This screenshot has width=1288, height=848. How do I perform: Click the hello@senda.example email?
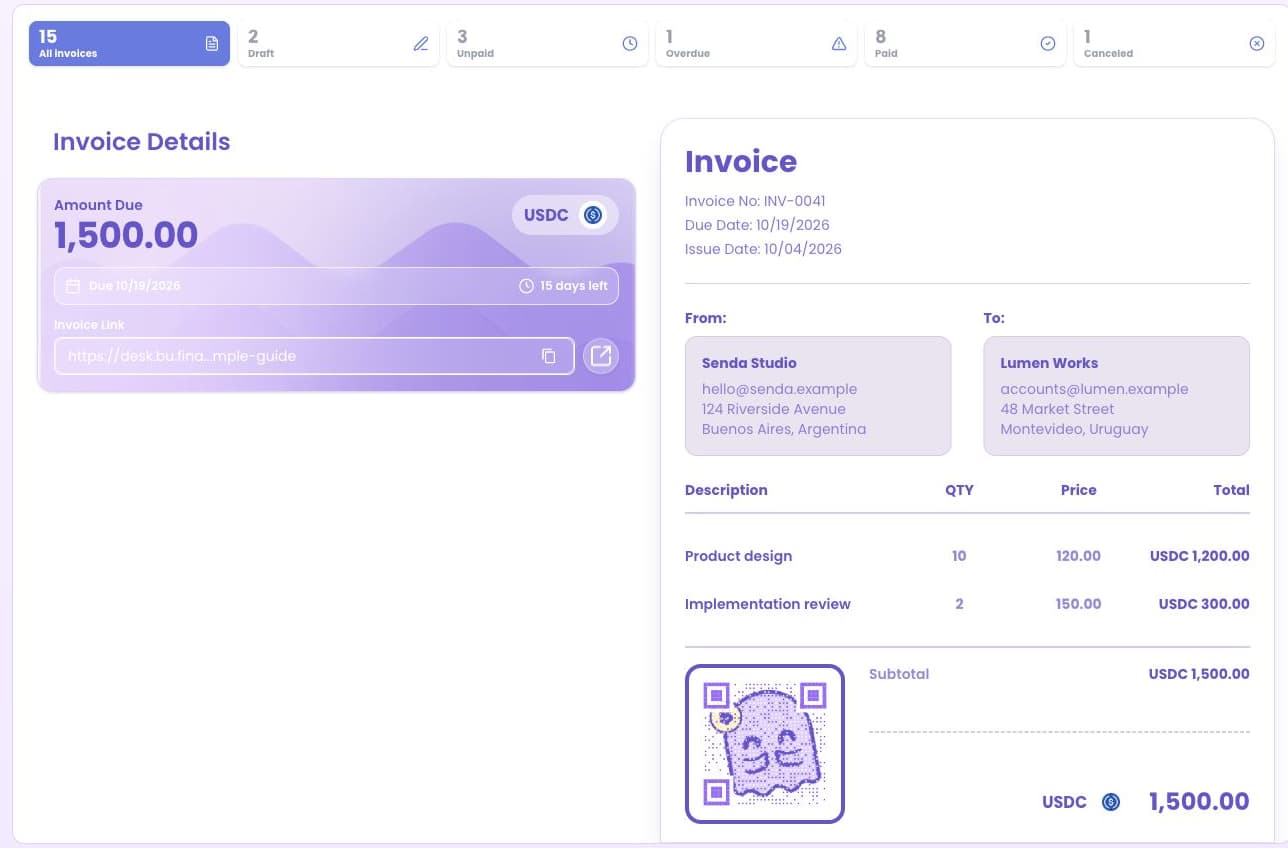pyautogui.click(x=779, y=389)
